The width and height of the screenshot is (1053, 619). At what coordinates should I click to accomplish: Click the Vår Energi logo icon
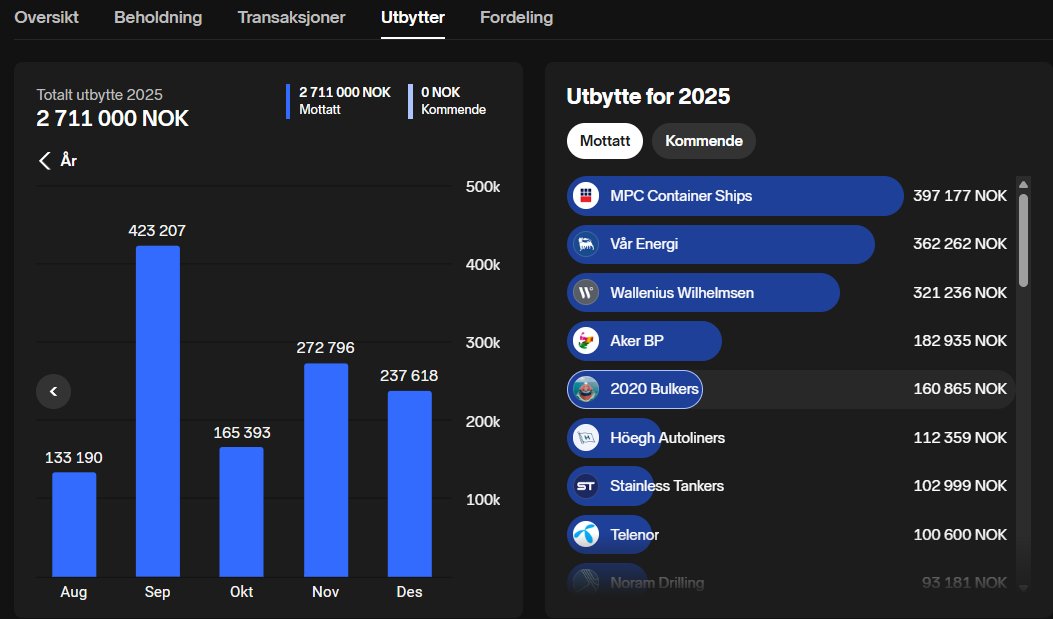[586, 244]
